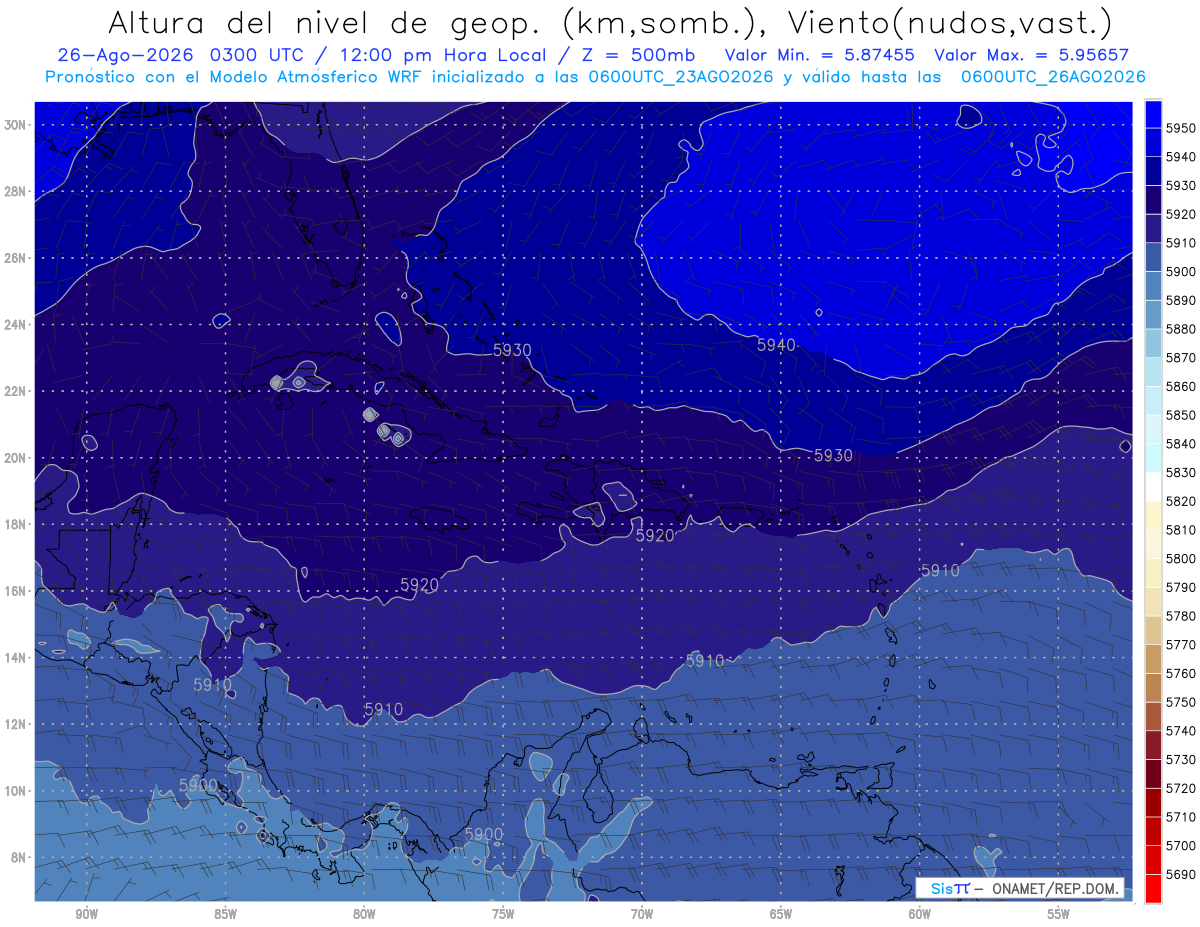Click the 80W longitude axis label
The height and width of the screenshot is (927, 1200).
click(x=364, y=914)
